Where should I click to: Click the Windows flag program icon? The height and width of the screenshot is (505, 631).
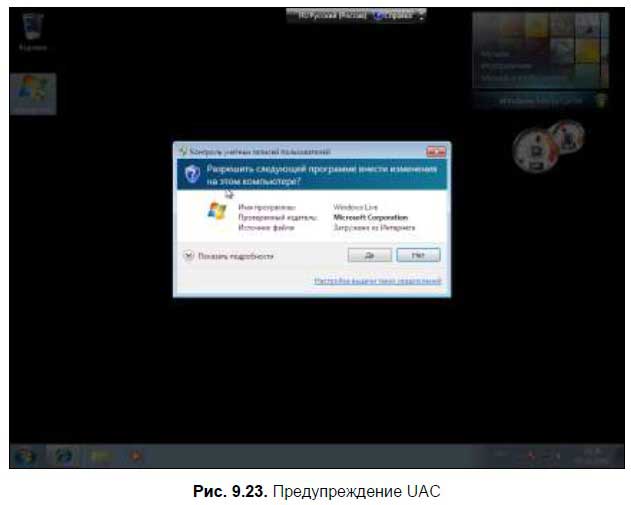pyautogui.click(x=217, y=211)
